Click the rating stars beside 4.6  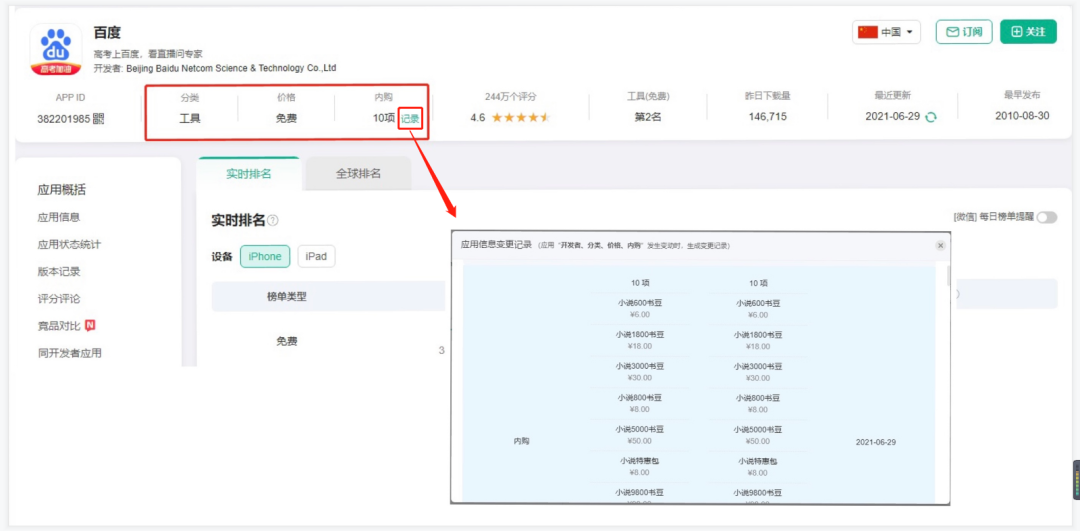(521, 117)
